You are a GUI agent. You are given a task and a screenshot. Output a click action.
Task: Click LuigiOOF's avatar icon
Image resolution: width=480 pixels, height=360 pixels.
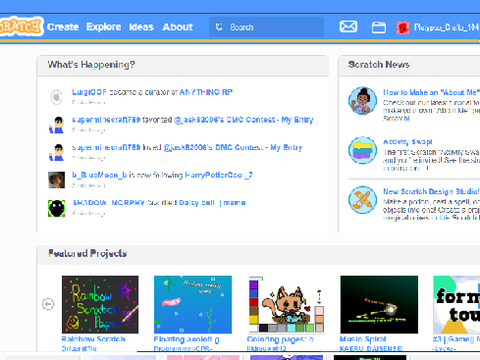coord(56,97)
